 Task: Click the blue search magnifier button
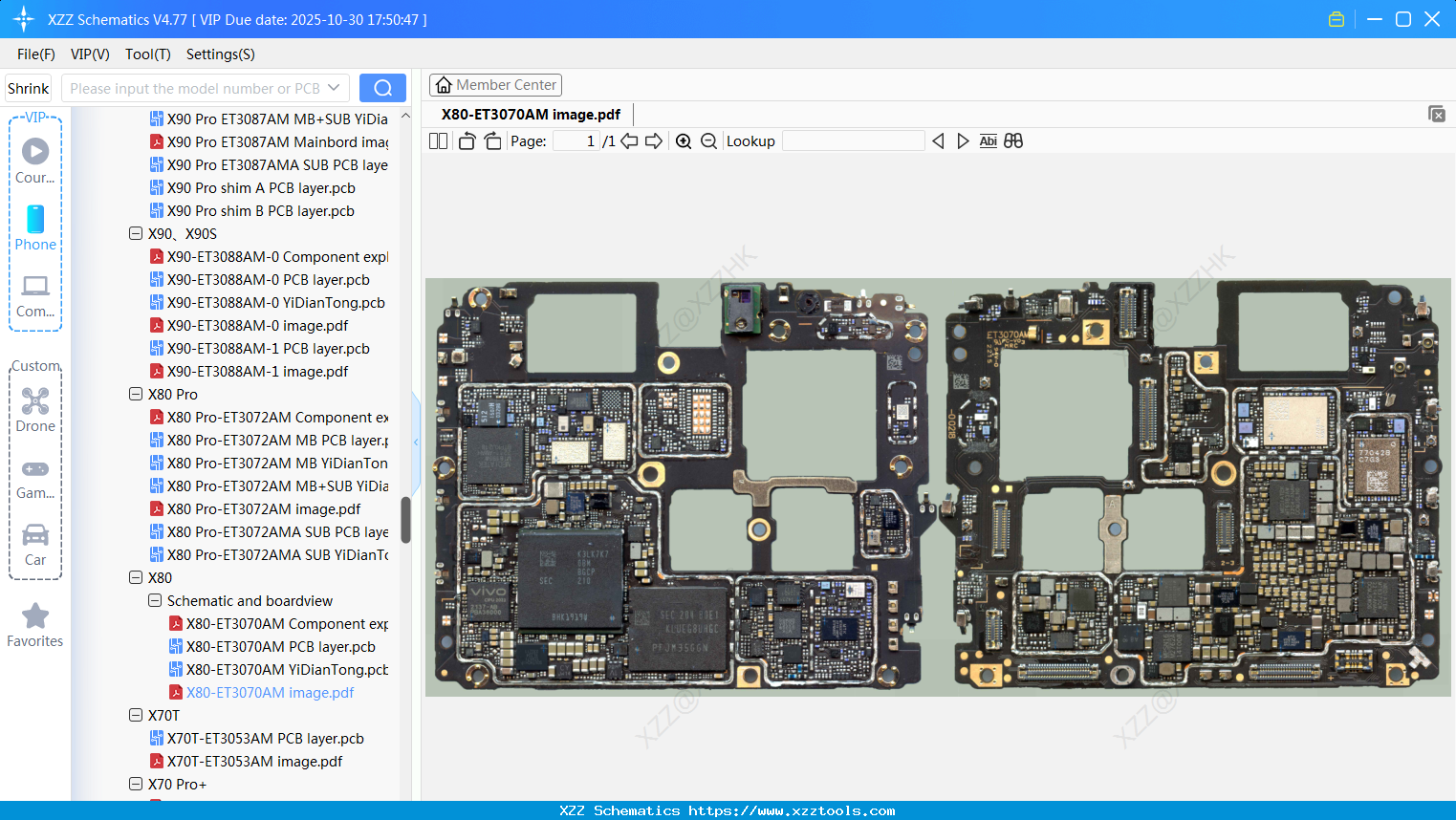[381, 87]
